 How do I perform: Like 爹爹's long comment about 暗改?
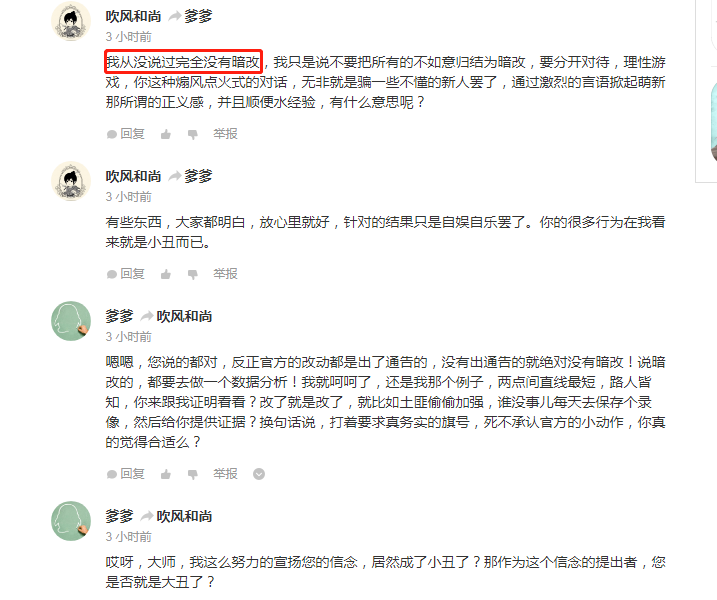pos(166,474)
